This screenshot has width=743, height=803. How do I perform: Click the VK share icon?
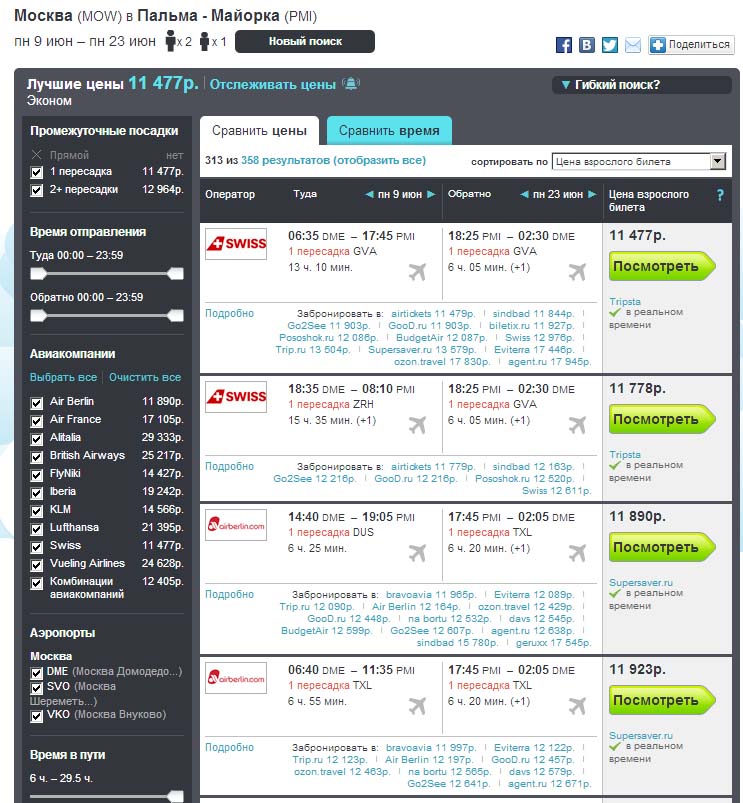point(587,45)
